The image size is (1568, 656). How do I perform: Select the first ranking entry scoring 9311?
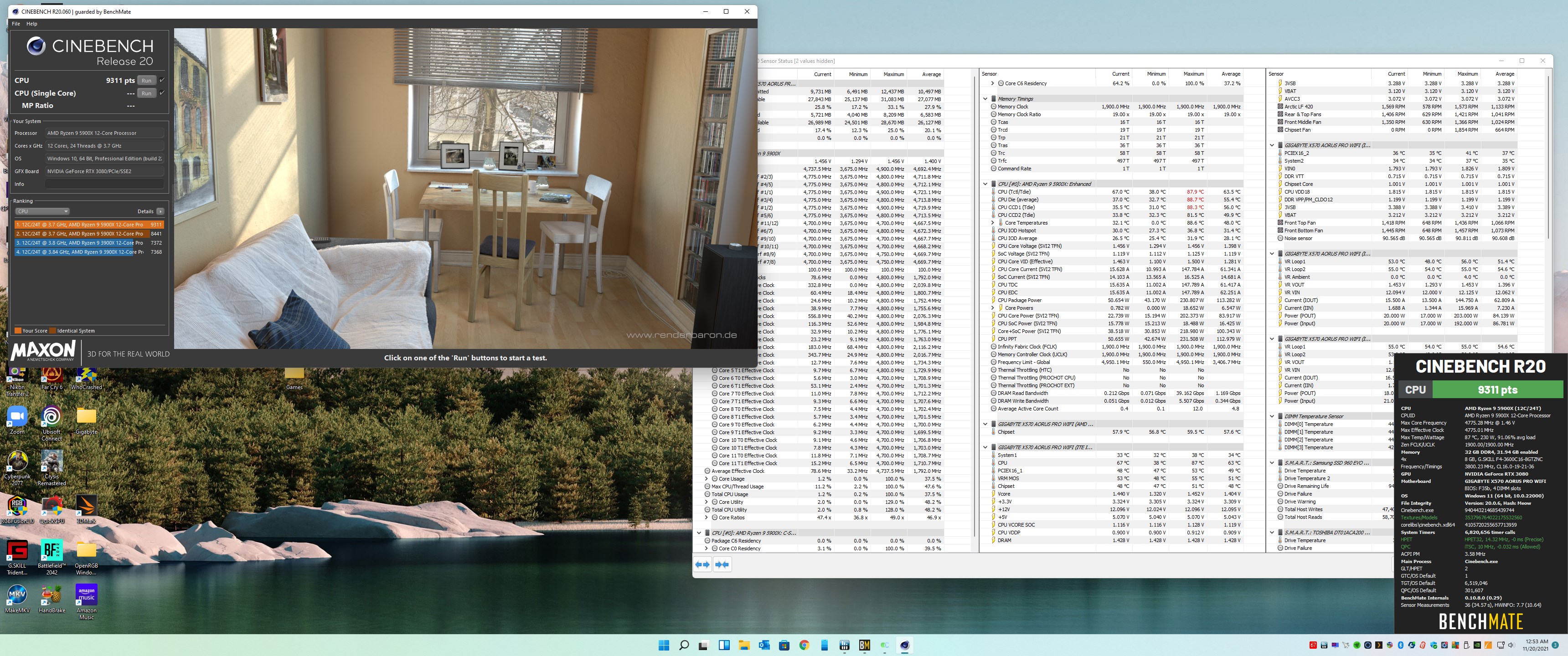point(89,225)
